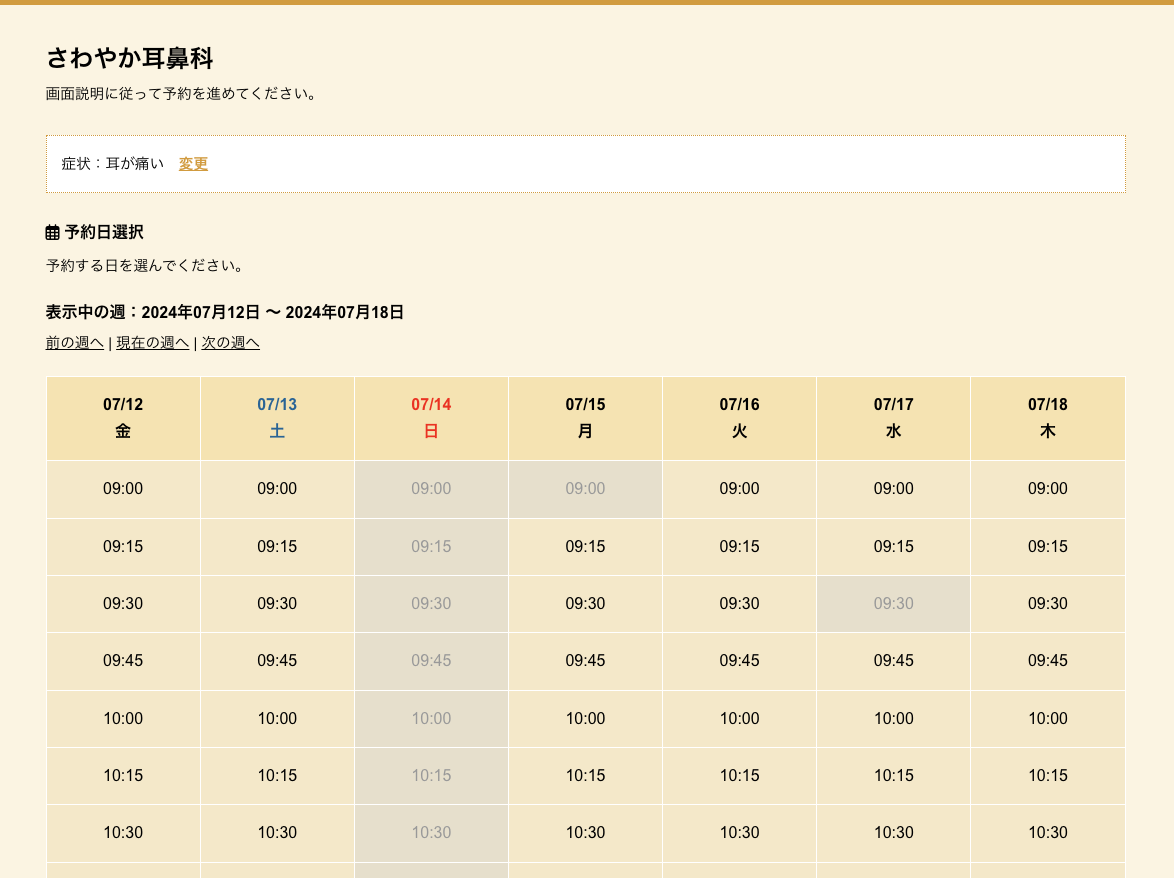Viewport: 1174px width, 878px height.
Task: Choose 10:30 on Thursday 07/18
Action: point(1047,832)
